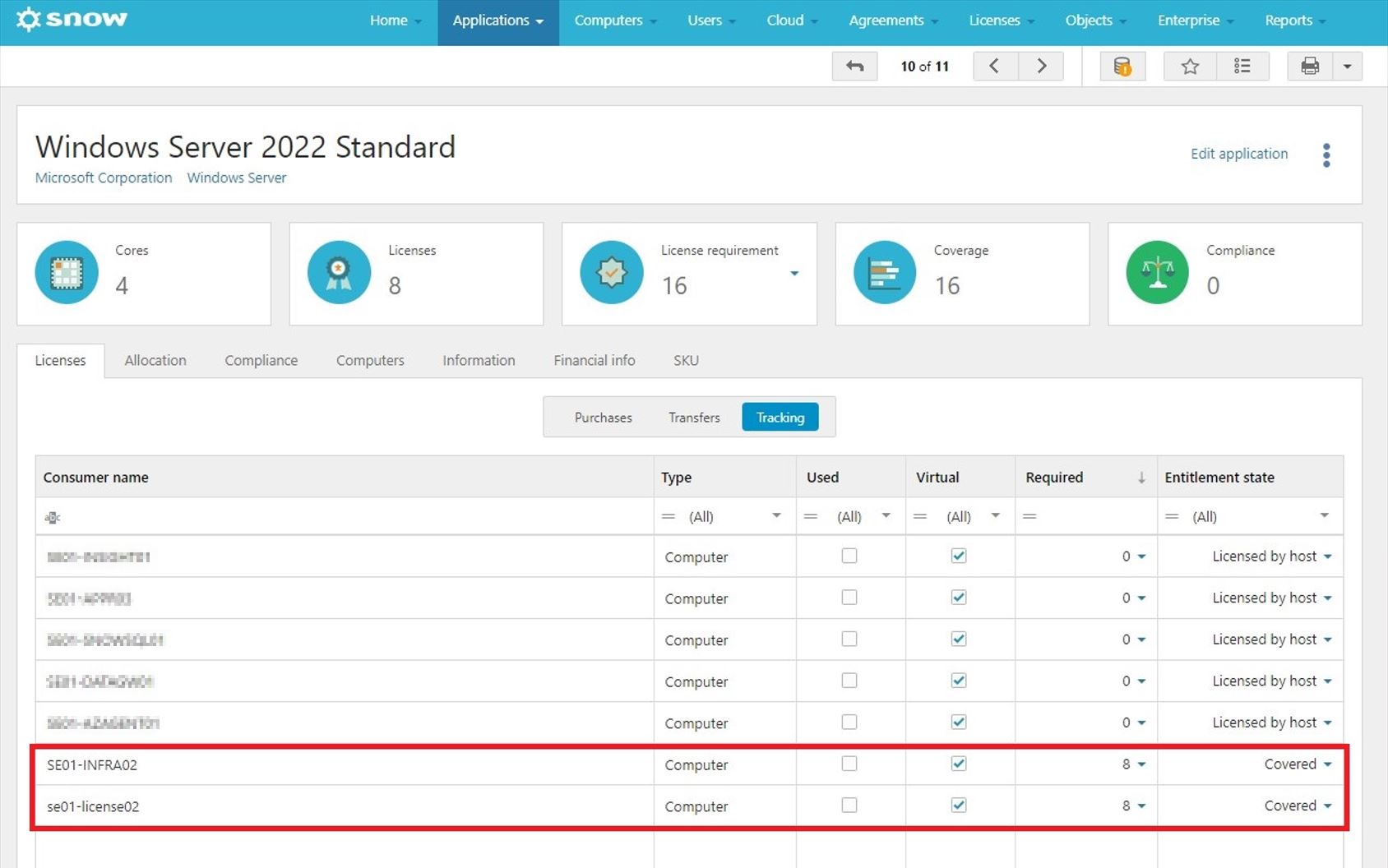1388x868 pixels.
Task: Open the Used filter dropdown
Action: click(886, 516)
